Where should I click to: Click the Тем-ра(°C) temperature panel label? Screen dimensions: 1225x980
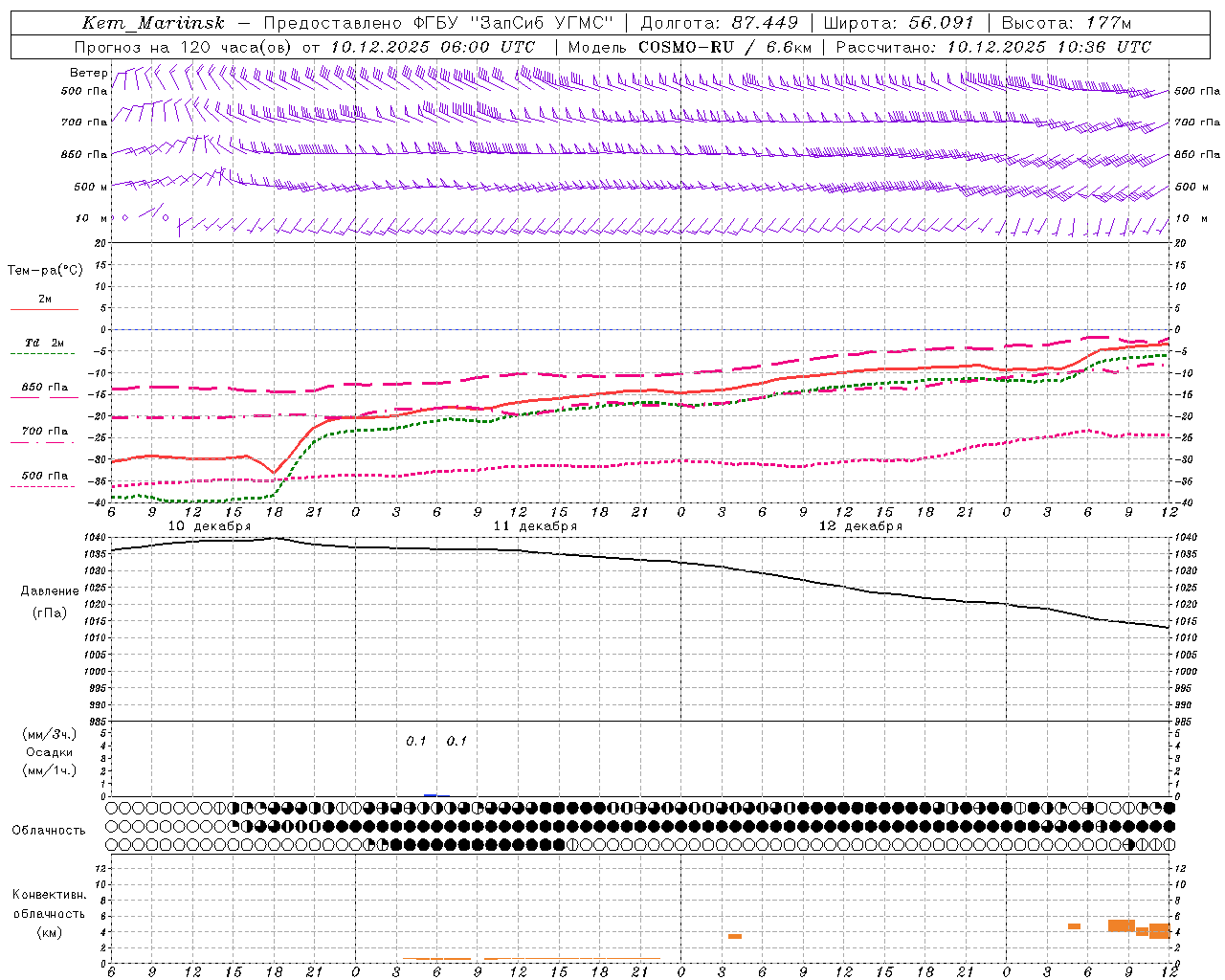pos(45,270)
